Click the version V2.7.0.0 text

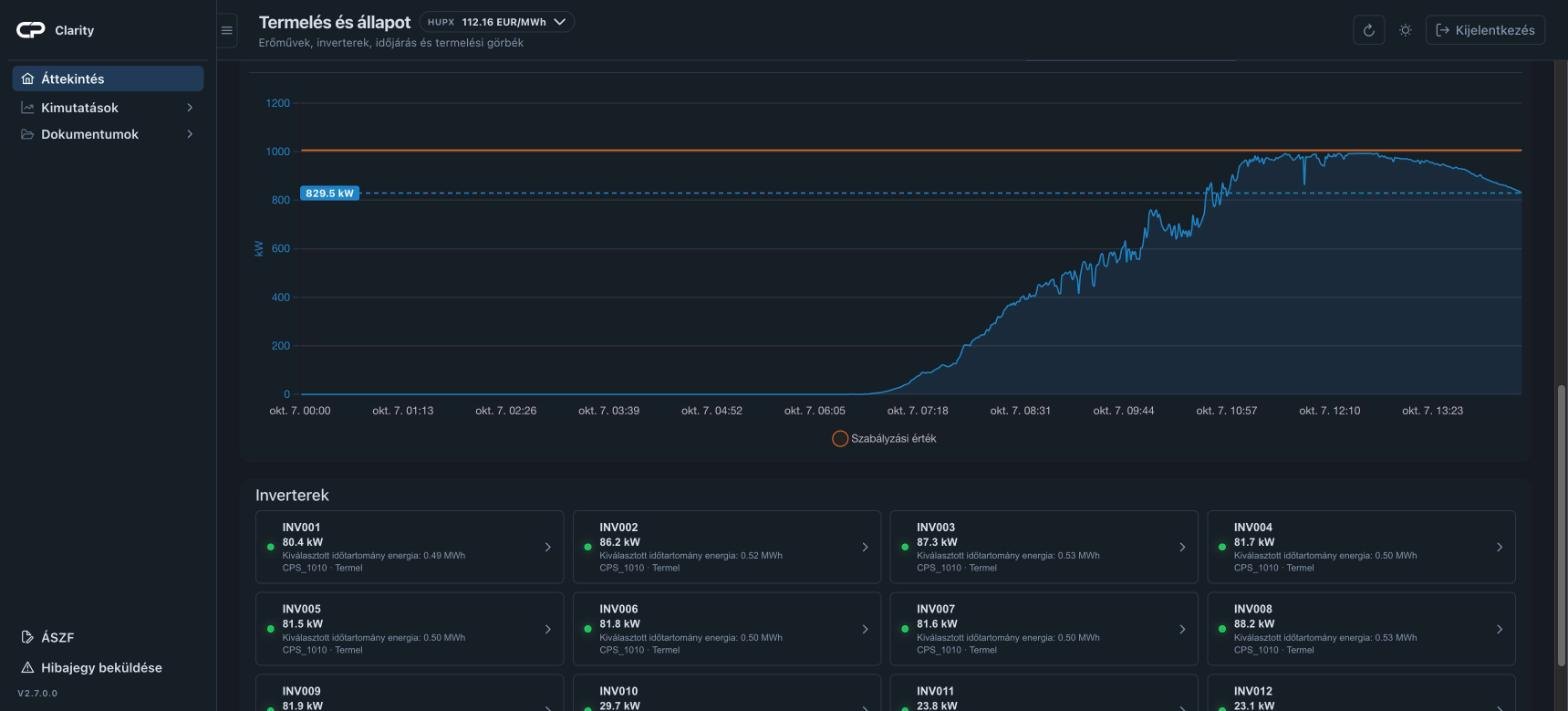click(x=37, y=693)
